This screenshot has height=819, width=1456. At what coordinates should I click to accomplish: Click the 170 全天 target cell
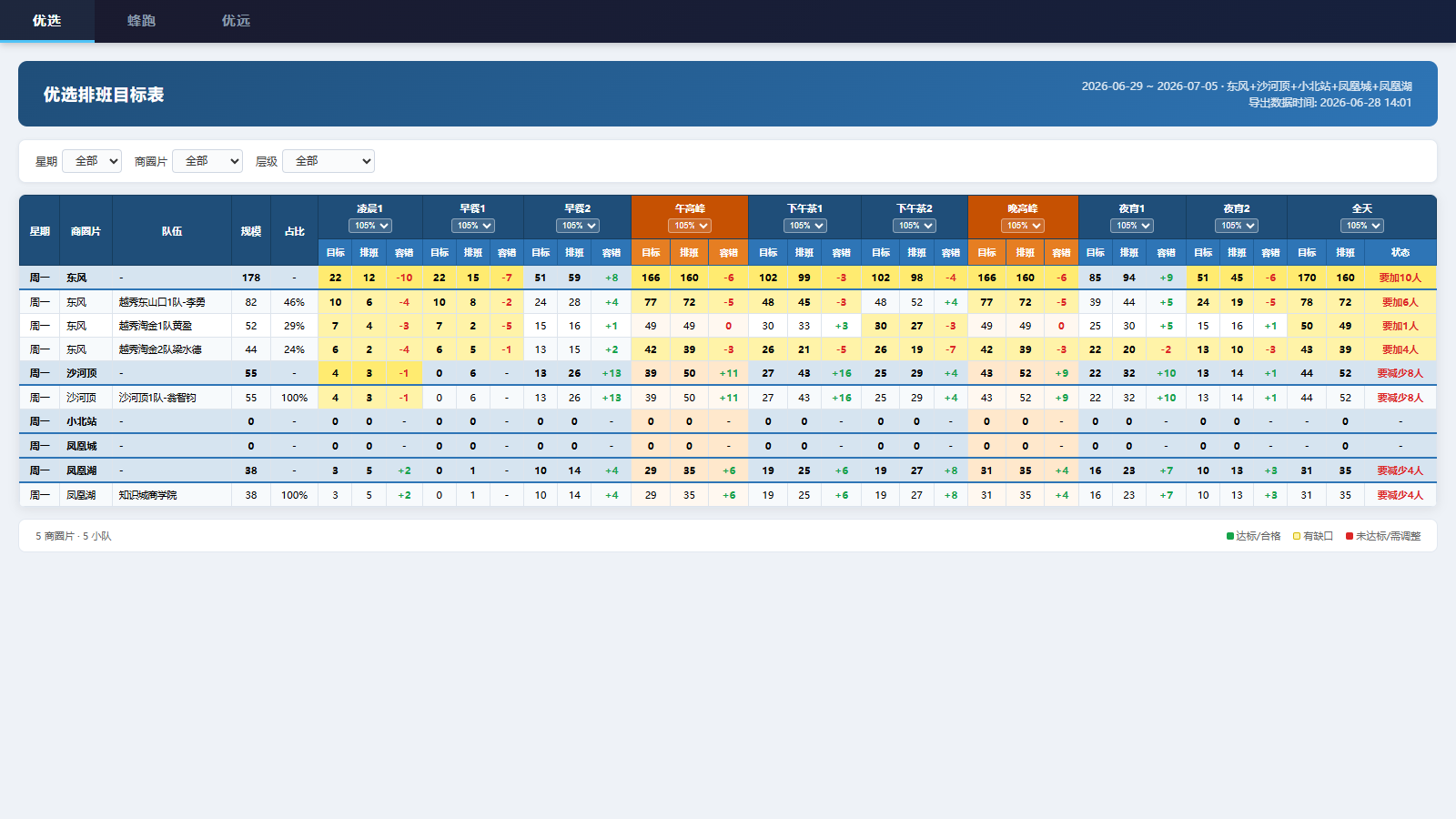tap(1307, 278)
